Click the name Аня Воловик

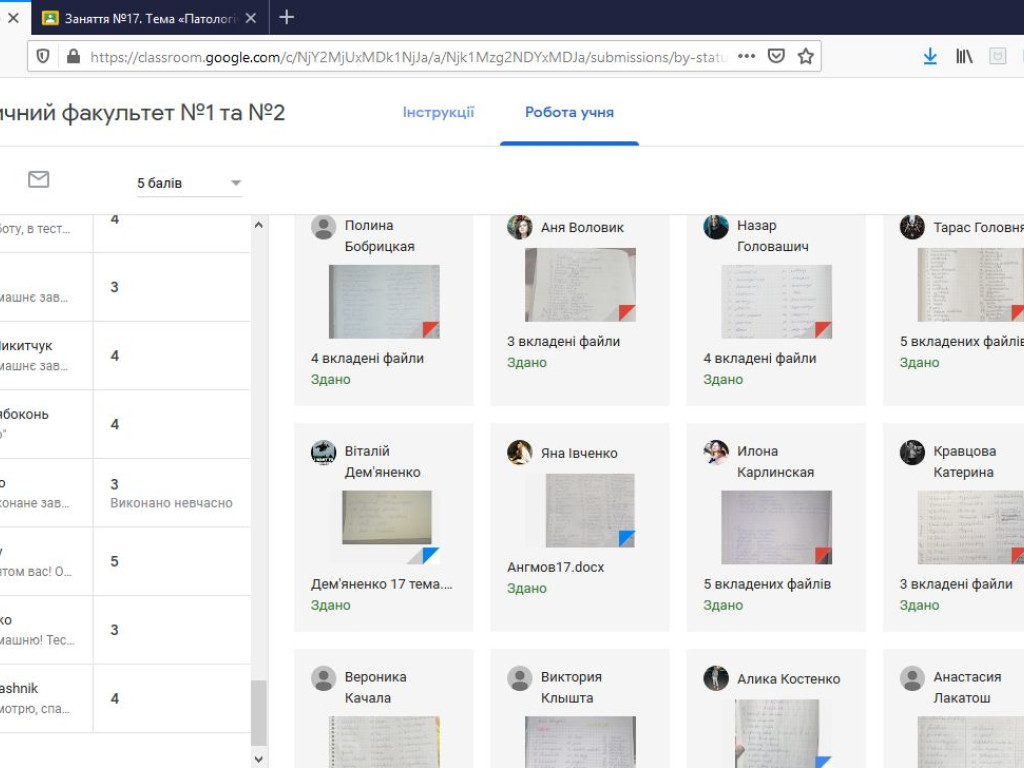tap(582, 227)
